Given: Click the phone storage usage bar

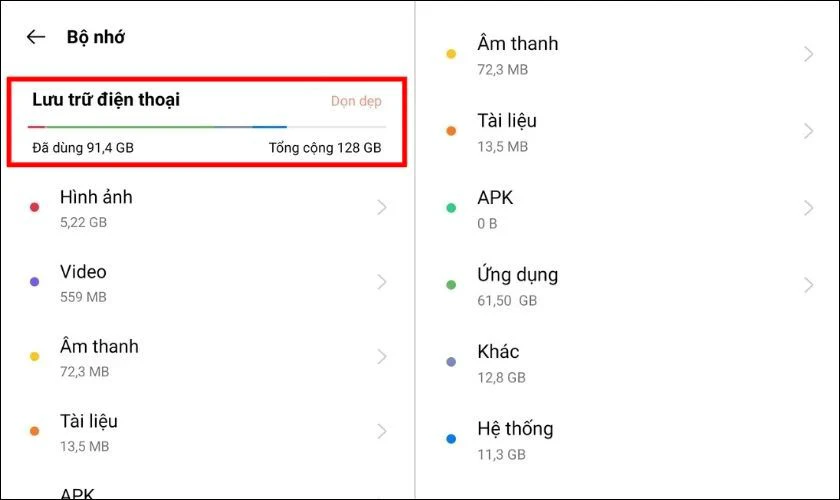Looking at the screenshot, I should click(207, 127).
